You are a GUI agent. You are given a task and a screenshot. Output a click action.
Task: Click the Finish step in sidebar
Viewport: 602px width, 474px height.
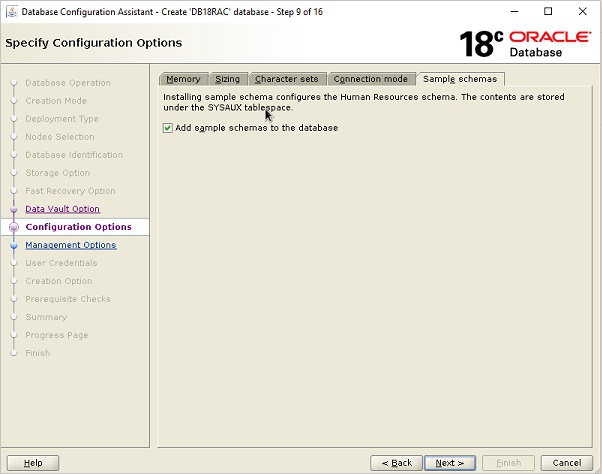[38, 353]
